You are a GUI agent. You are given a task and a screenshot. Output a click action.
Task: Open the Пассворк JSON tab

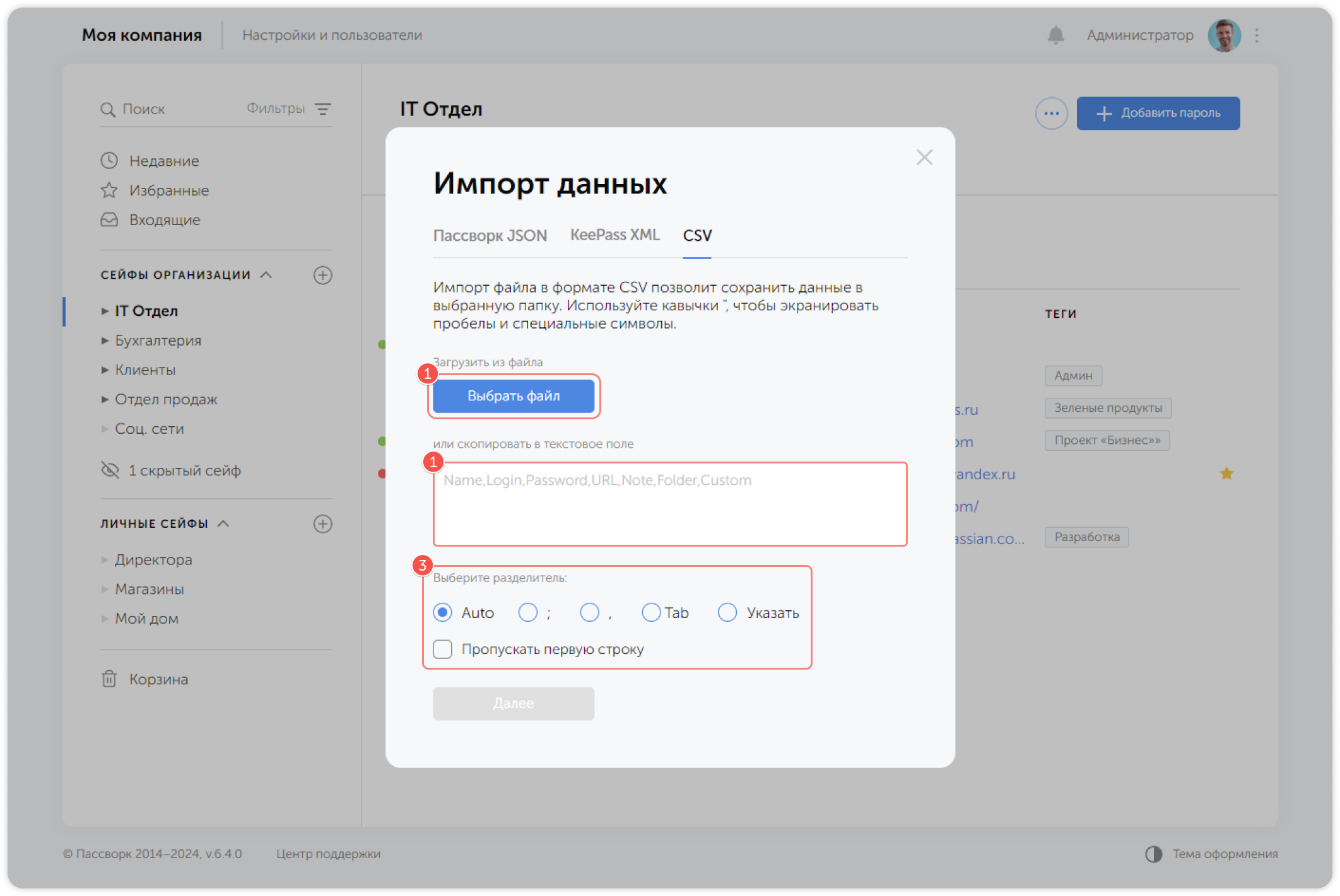pos(490,235)
